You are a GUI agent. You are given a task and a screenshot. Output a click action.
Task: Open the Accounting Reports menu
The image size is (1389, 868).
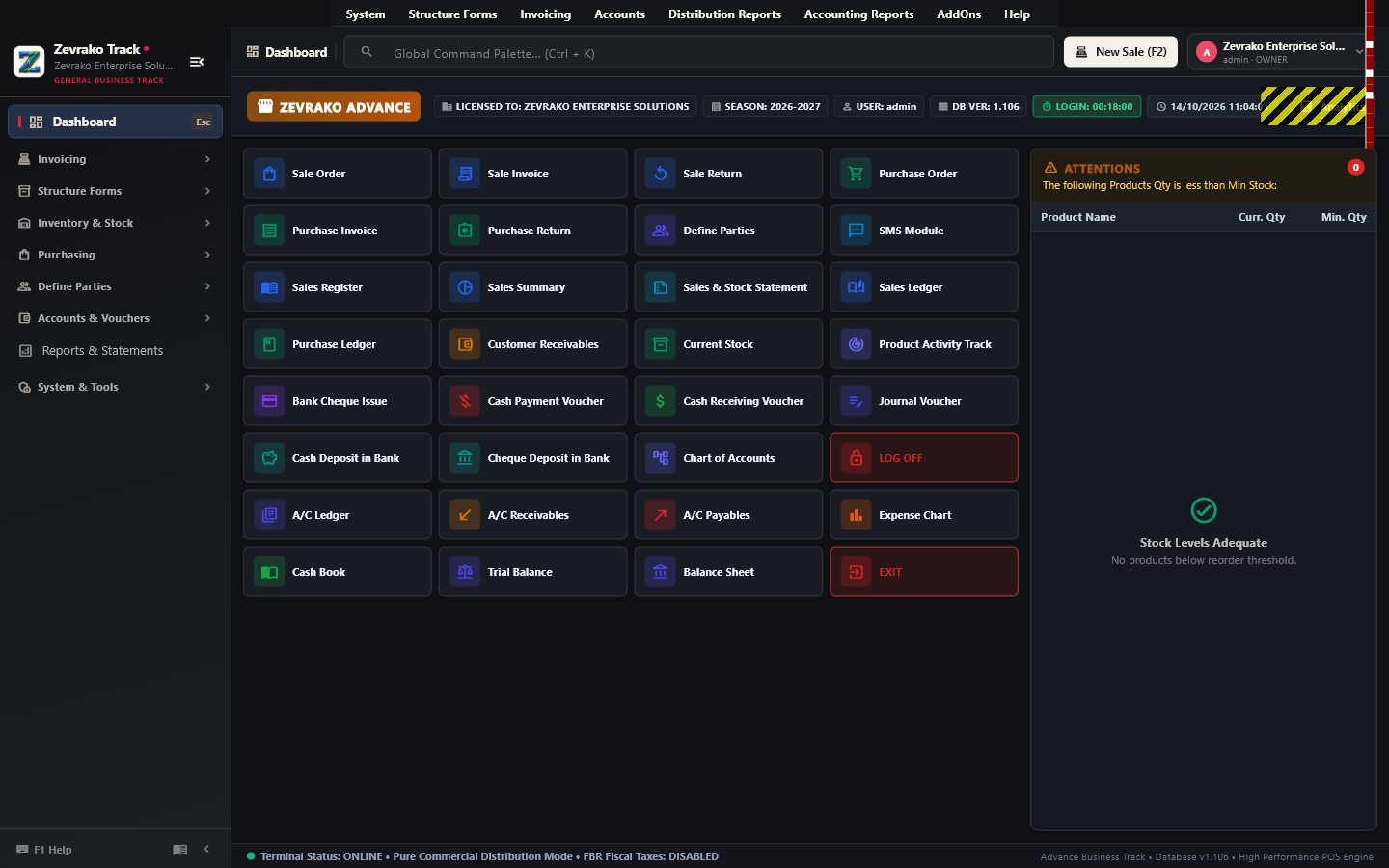(858, 14)
